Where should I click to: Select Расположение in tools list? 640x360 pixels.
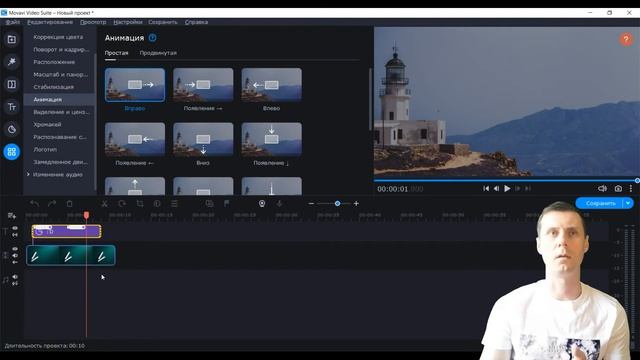click(54, 62)
